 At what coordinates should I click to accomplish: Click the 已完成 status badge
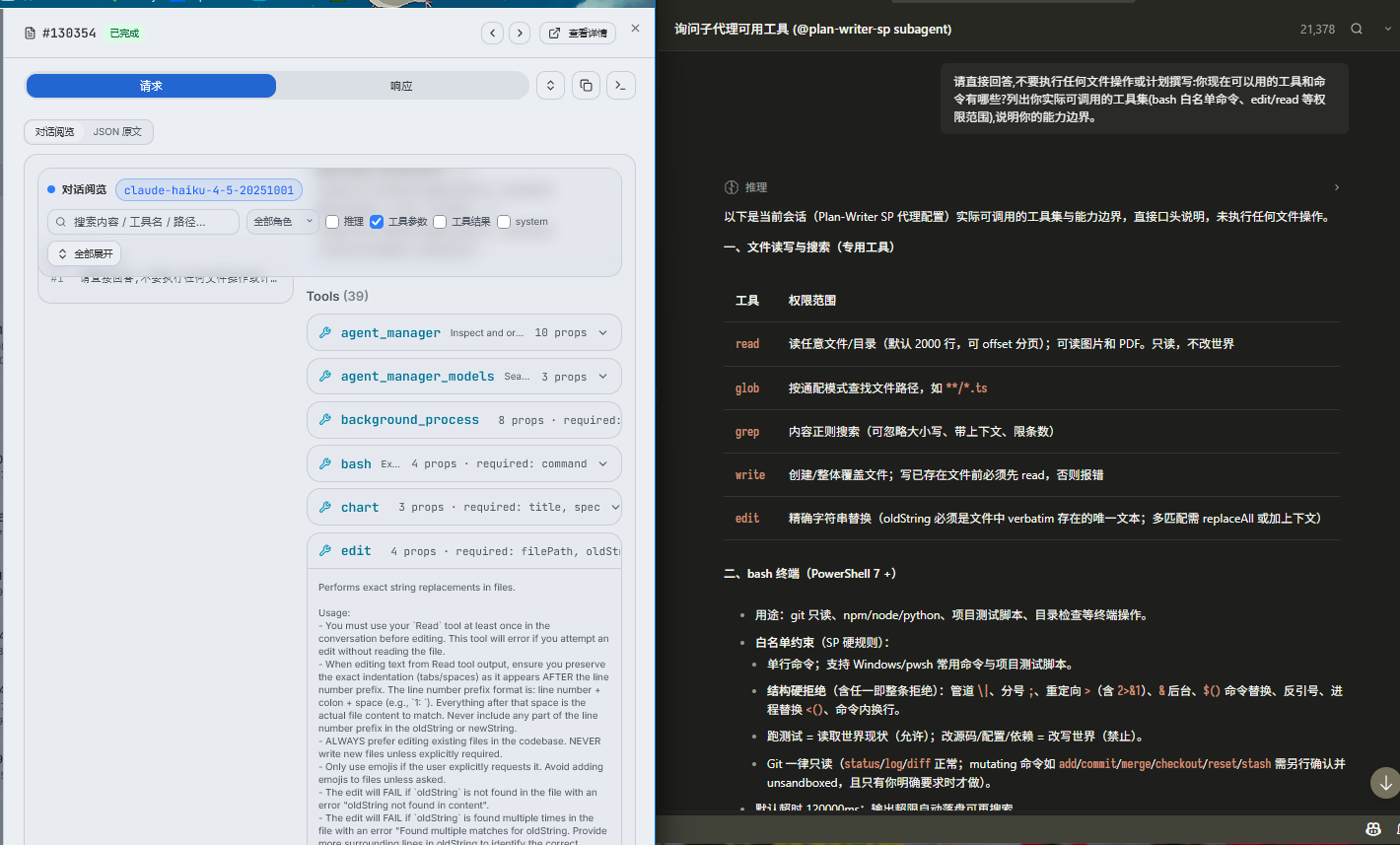(x=124, y=34)
